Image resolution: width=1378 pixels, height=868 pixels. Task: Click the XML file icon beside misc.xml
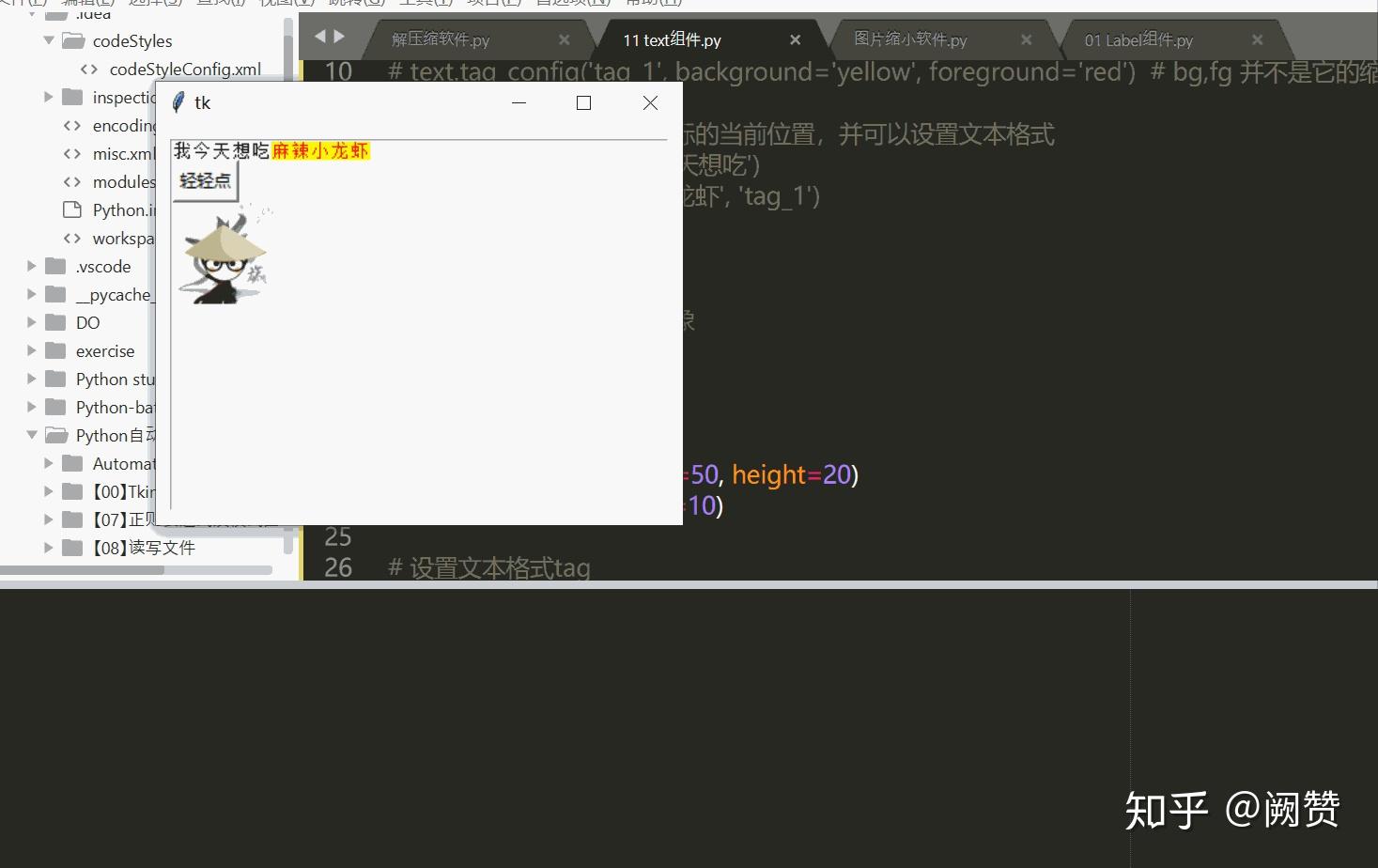click(71, 153)
